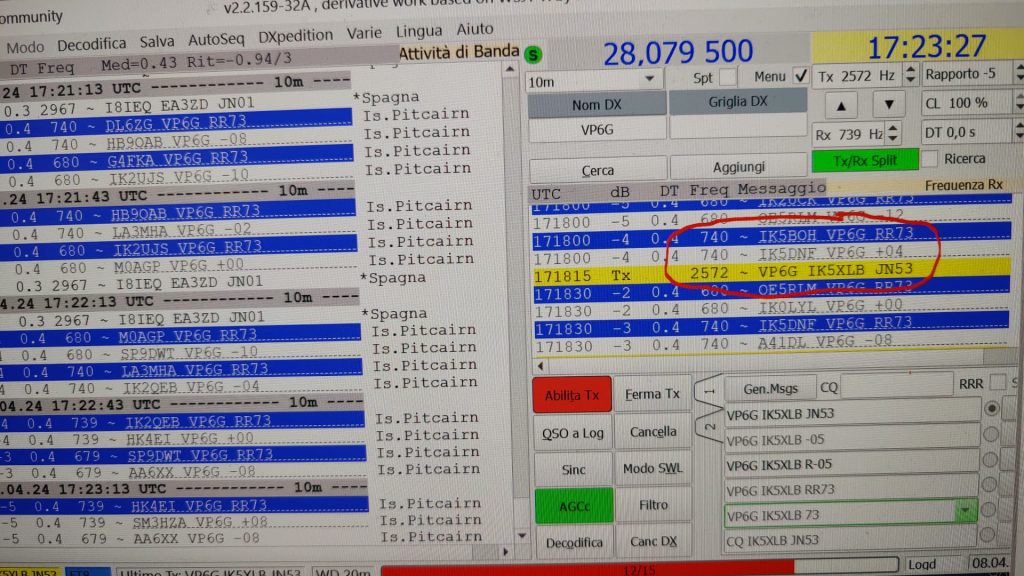Viewport: 1024px width, 576px height.
Task: Open the Modo menu
Action: (x=25, y=46)
